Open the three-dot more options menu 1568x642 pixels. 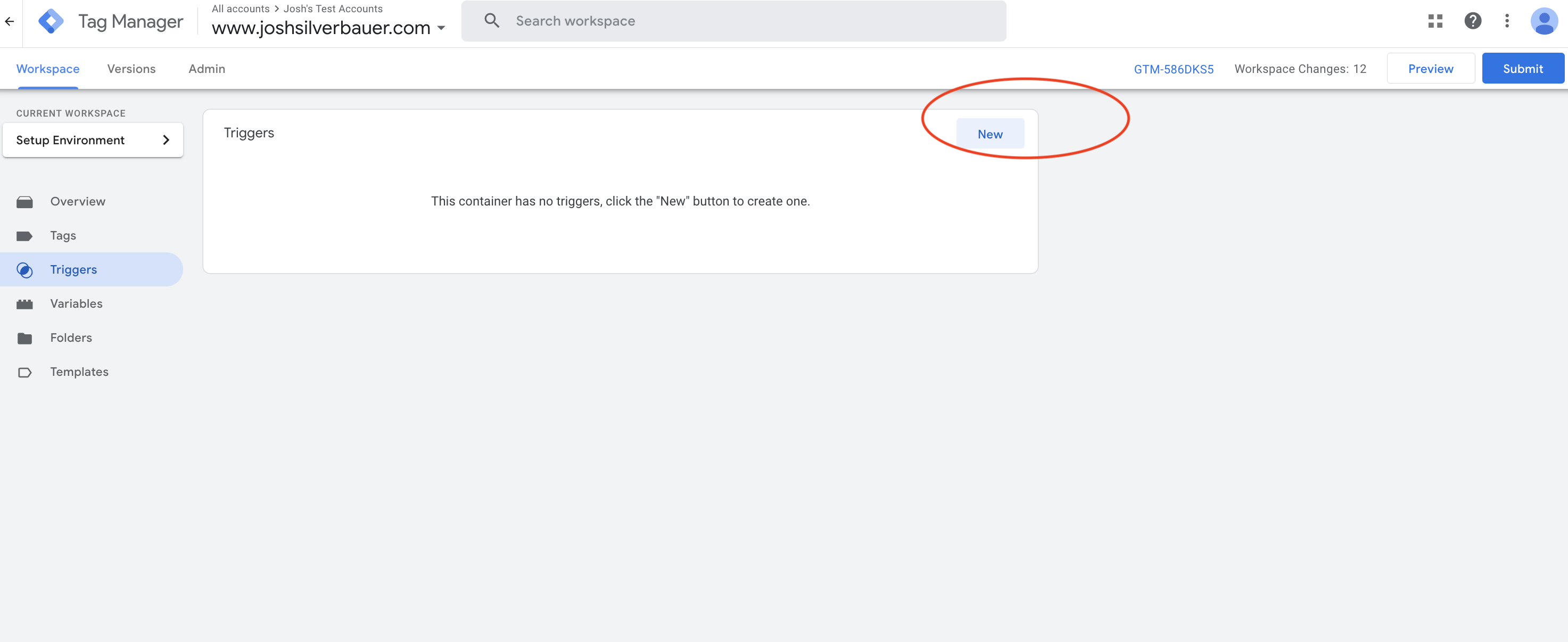coord(1507,21)
